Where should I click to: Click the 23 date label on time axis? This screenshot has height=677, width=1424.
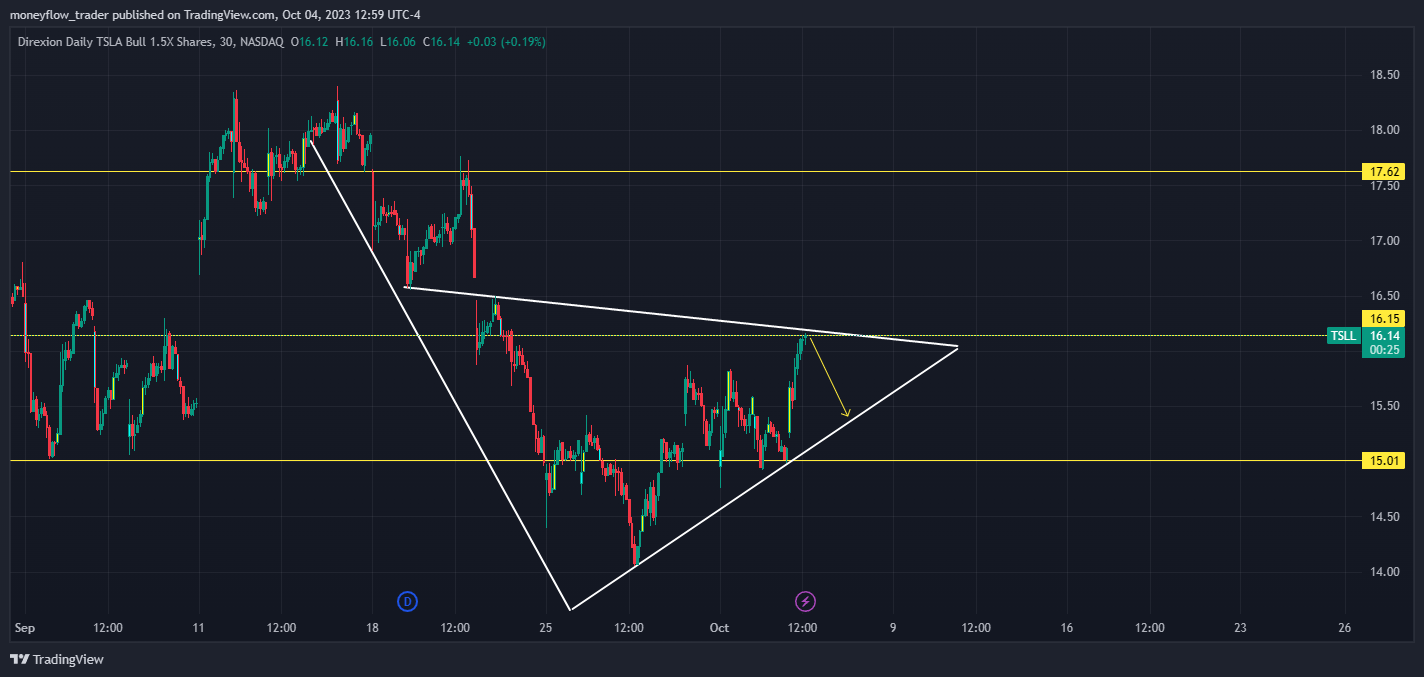coord(1240,628)
